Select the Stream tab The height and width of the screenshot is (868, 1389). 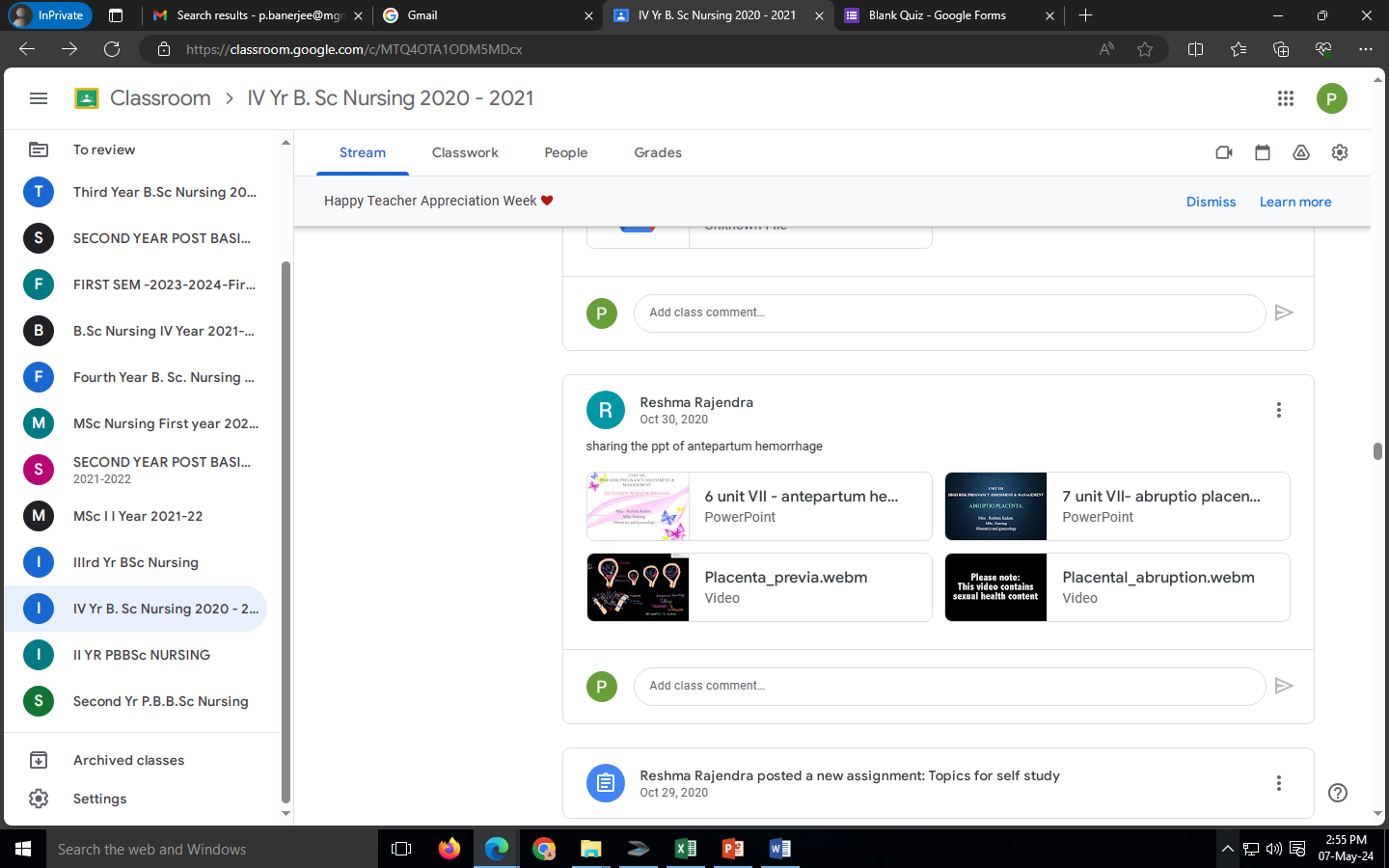(x=363, y=152)
